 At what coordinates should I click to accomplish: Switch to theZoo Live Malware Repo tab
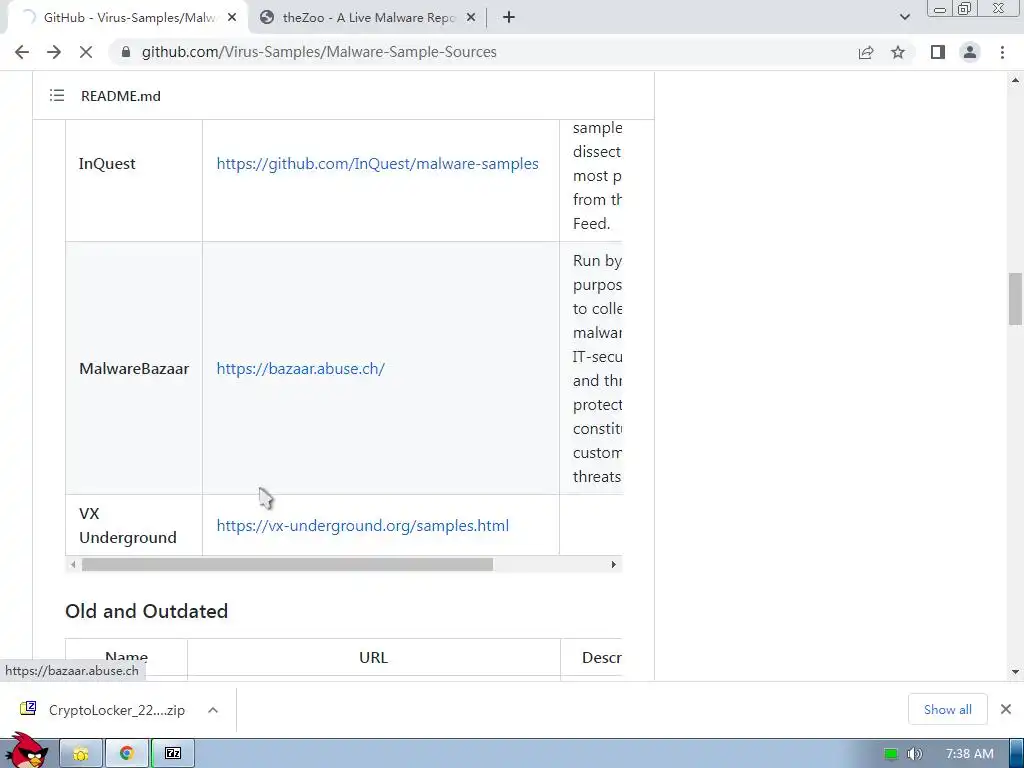[x=366, y=18]
